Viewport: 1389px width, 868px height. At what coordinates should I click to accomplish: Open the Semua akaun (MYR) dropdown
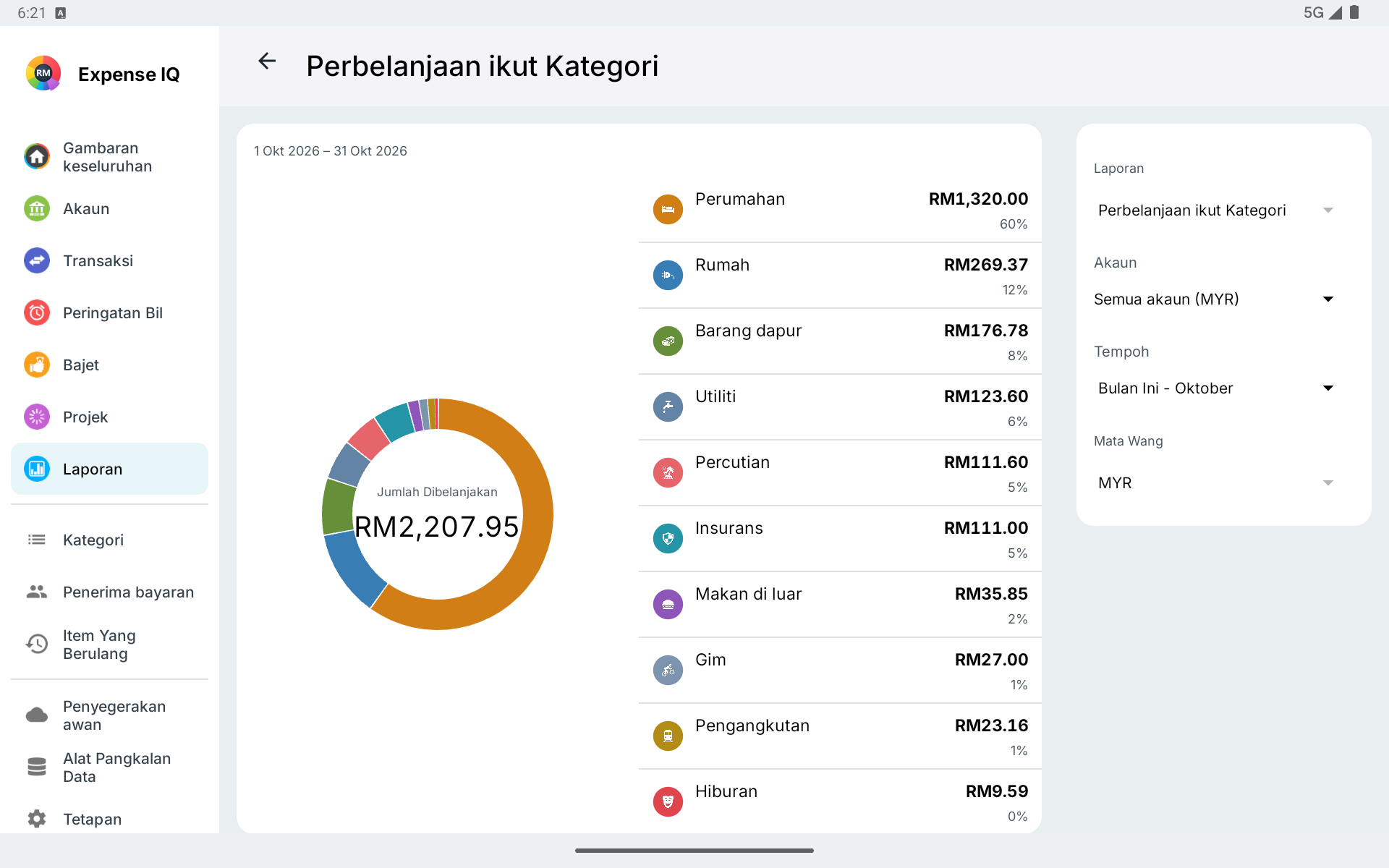coord(1215,299)
